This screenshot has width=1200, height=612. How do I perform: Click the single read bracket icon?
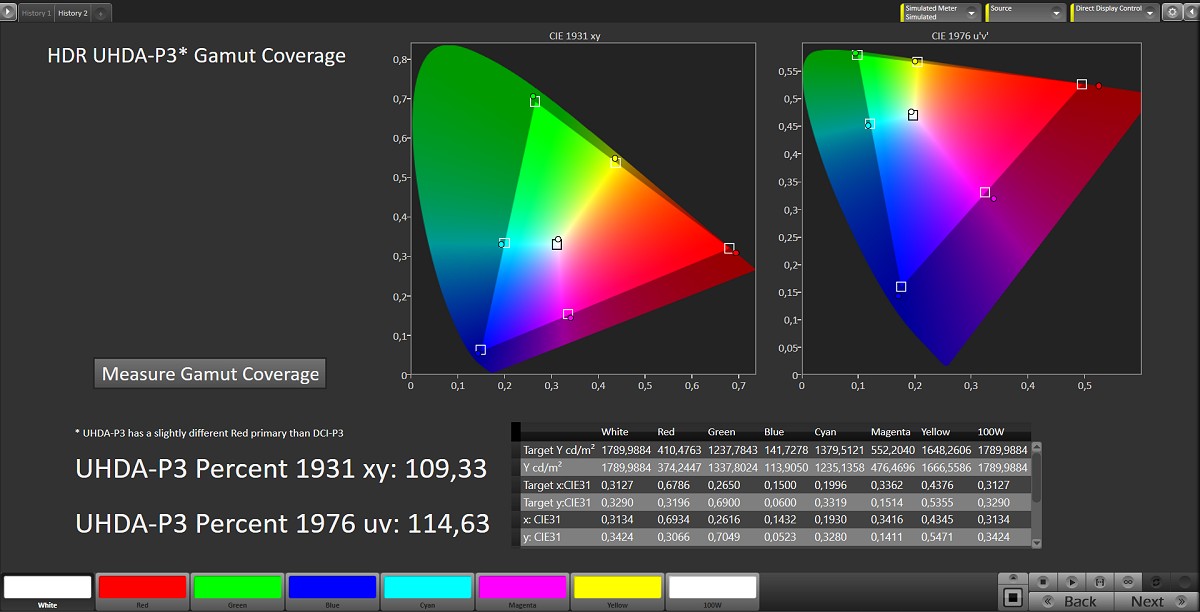[x=1098, y=580]
